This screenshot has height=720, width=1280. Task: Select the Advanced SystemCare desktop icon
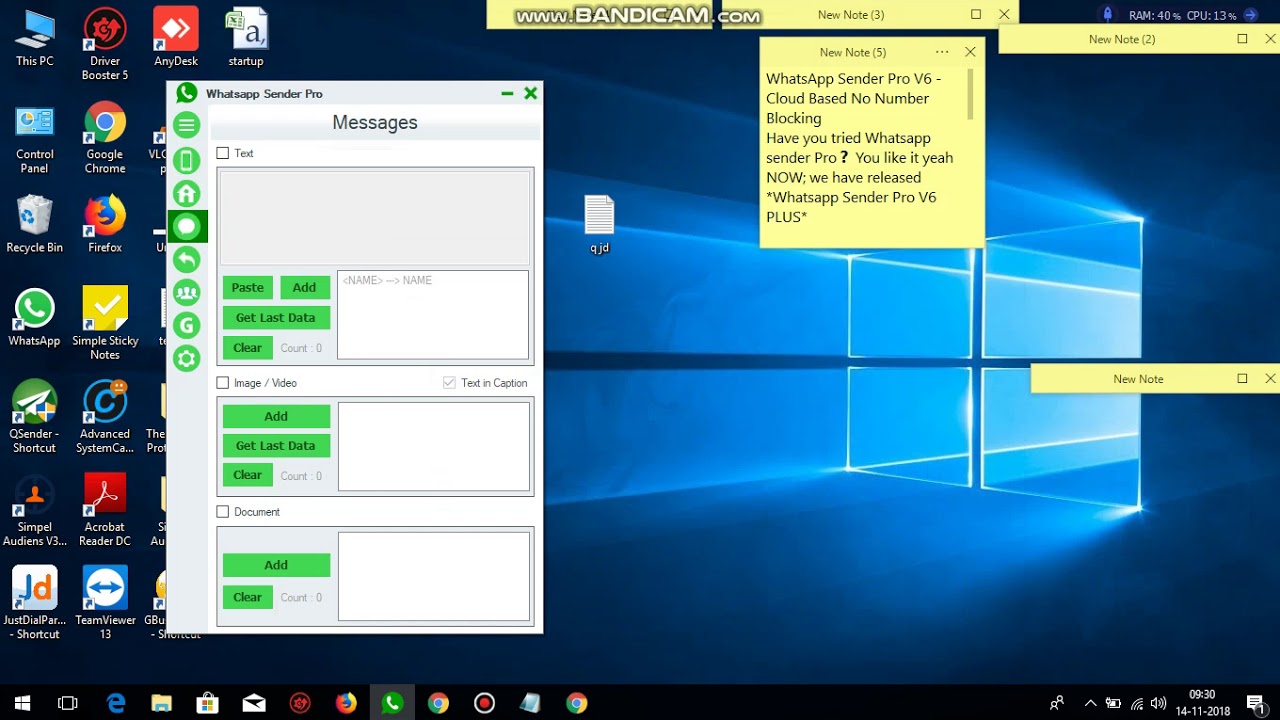[105, 417]
